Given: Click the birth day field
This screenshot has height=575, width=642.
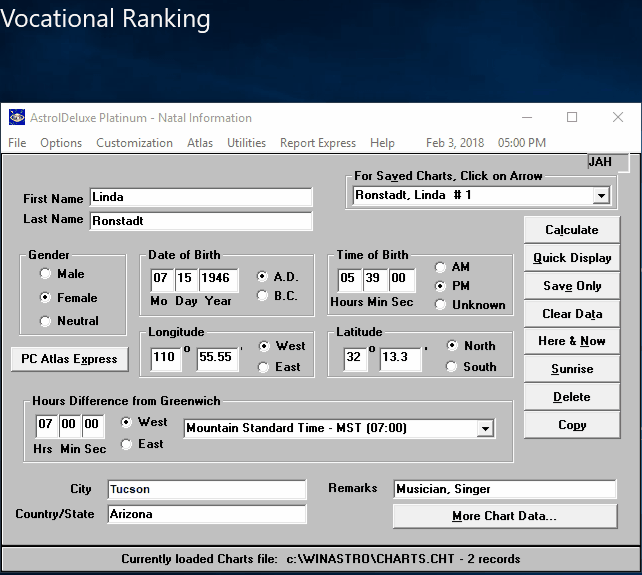Looking at the screenshot, I should tap(186, 280).
